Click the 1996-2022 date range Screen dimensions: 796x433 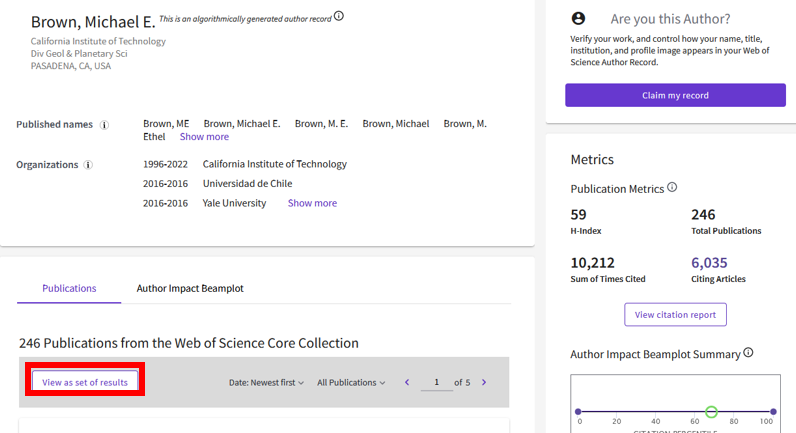[165, 164]
